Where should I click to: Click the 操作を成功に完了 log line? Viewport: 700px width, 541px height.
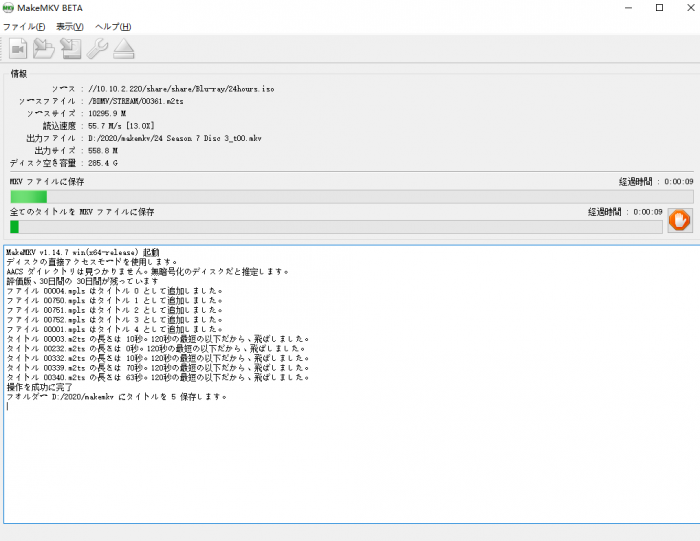coord(39,387)
